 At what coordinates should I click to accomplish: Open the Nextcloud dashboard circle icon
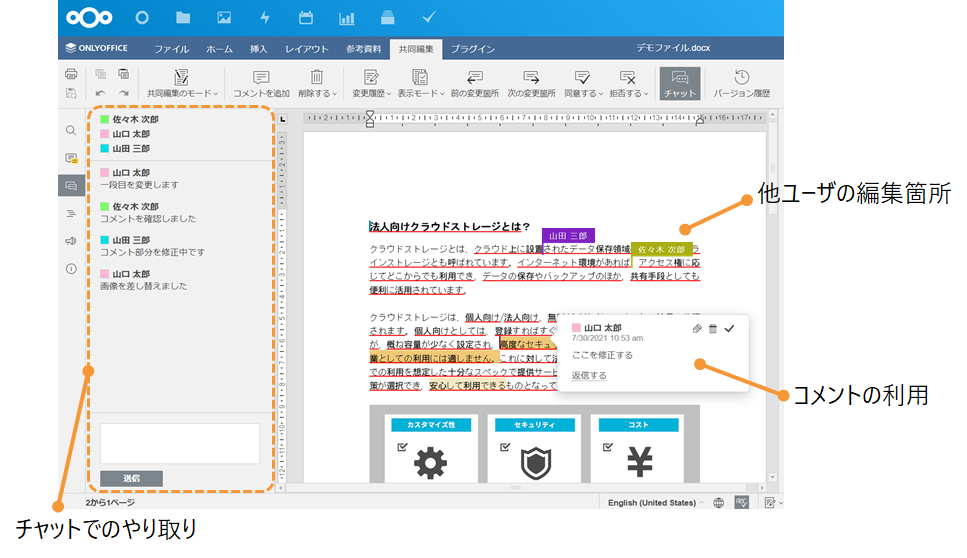142,18
